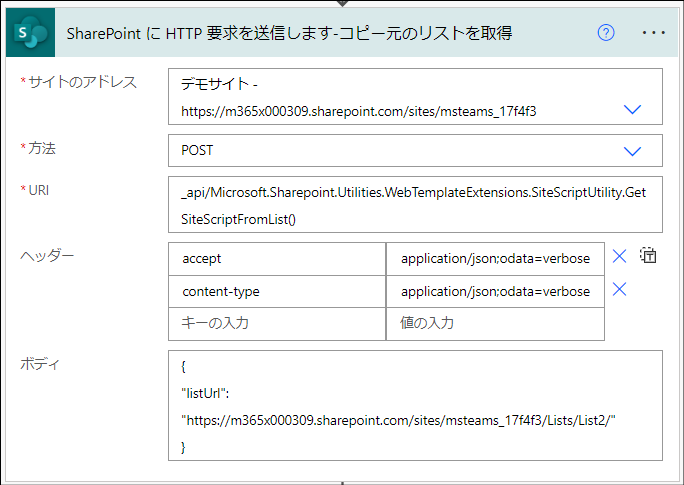The image size is (684, 485).
Task: Click the empty 値の入力 field
Action: pos(495,324)
